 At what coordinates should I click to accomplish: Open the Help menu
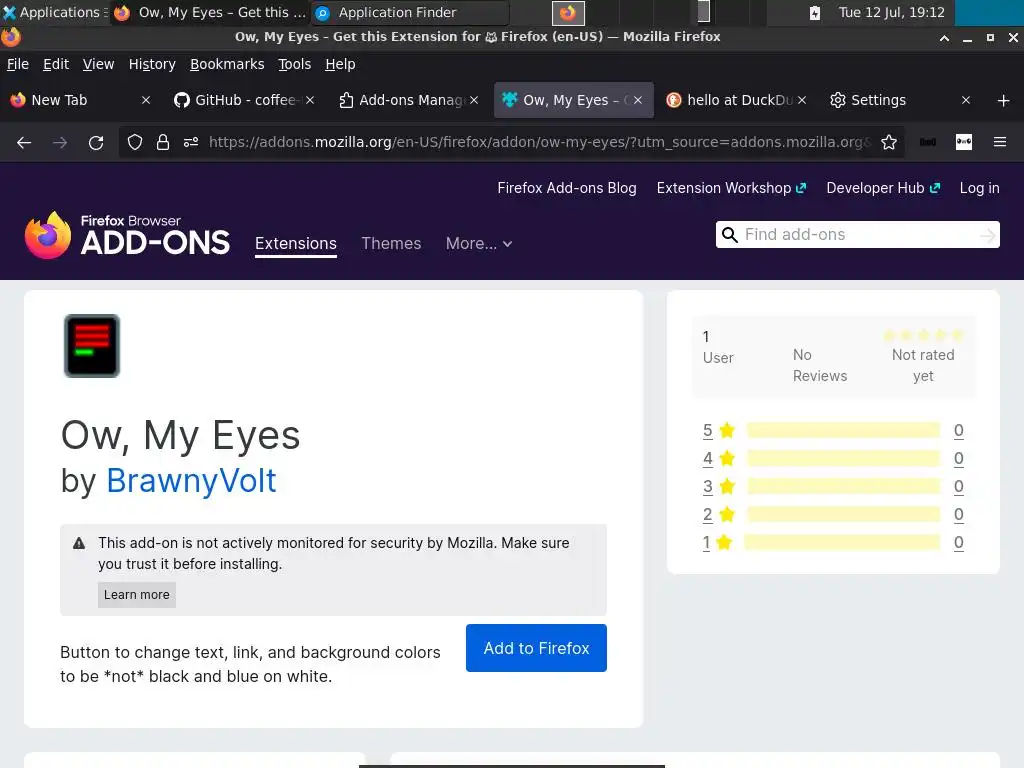[340, 64]
